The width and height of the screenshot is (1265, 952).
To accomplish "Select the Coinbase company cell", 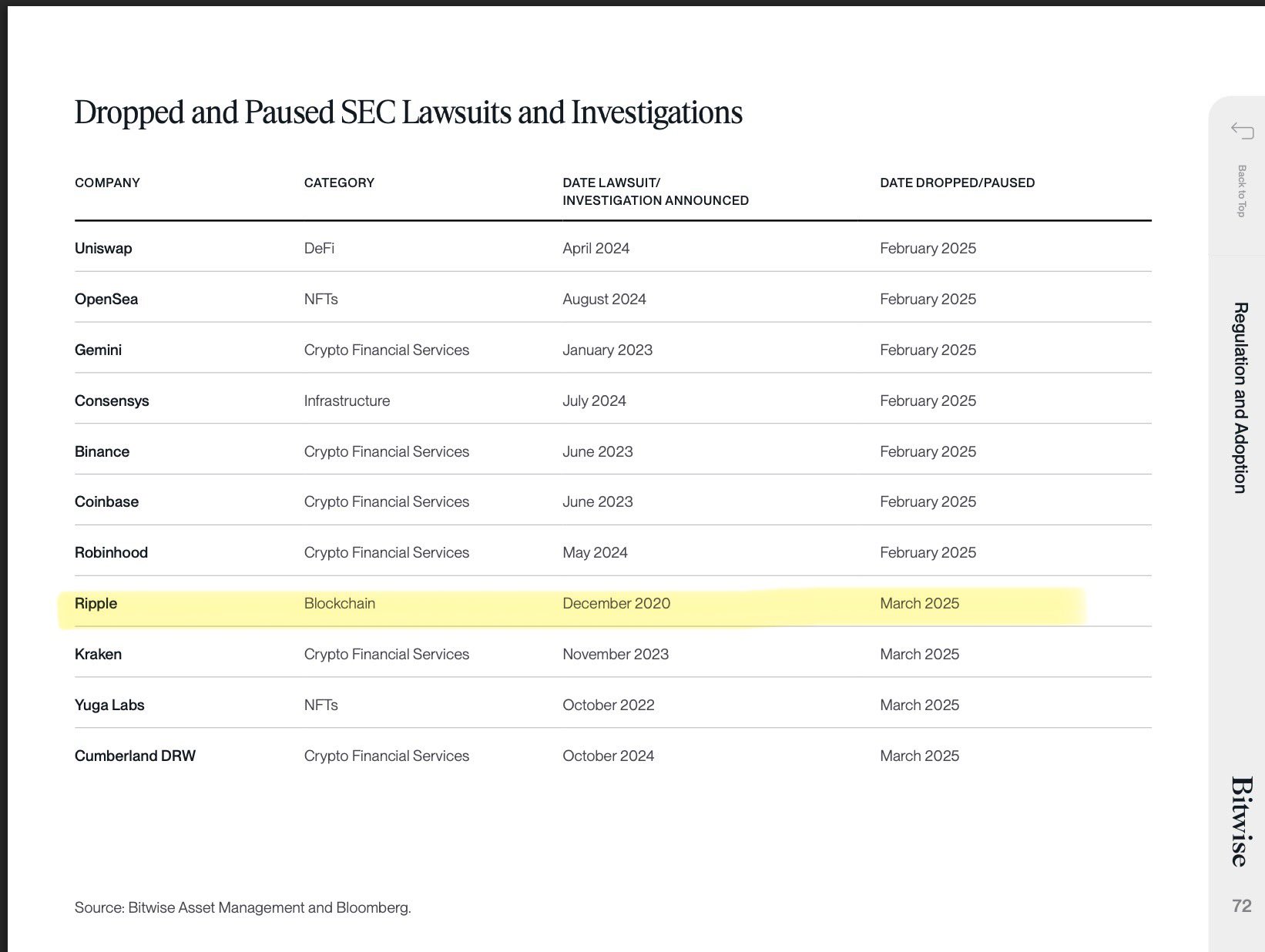I will coord(106,501).
